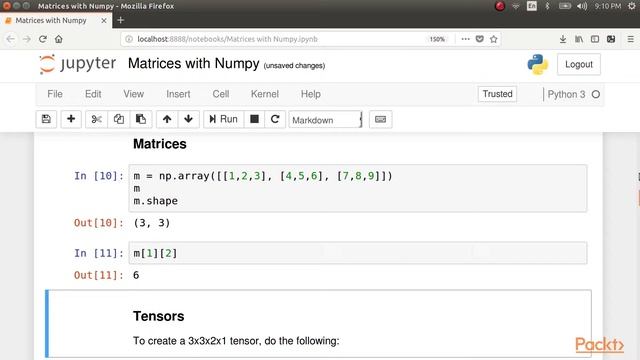The image size is (640, 360).
Task: Select the Tensors markdown cell
Action: pyautogui.click(x=318, y=324)
